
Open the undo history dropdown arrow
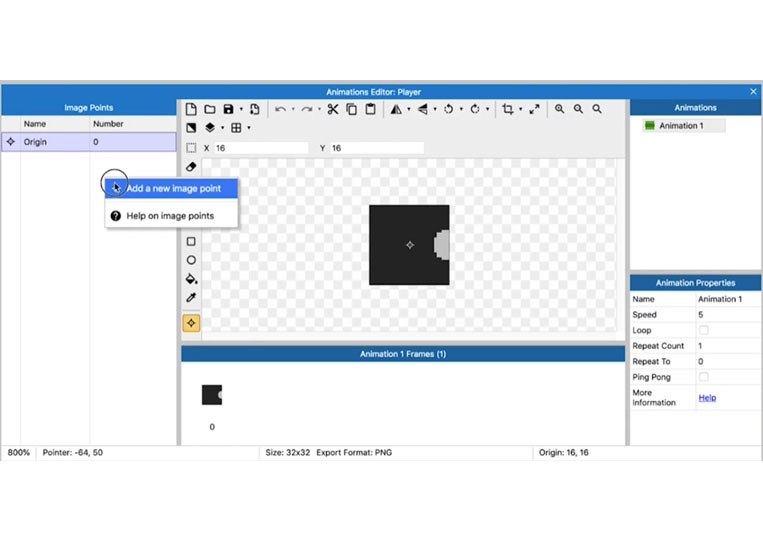point(293,109)
